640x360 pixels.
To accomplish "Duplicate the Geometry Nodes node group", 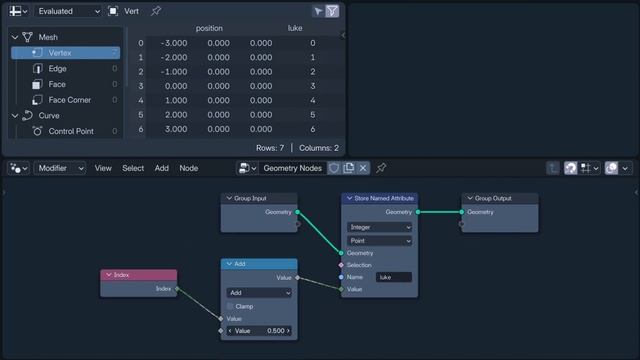I will coord(349,168).
